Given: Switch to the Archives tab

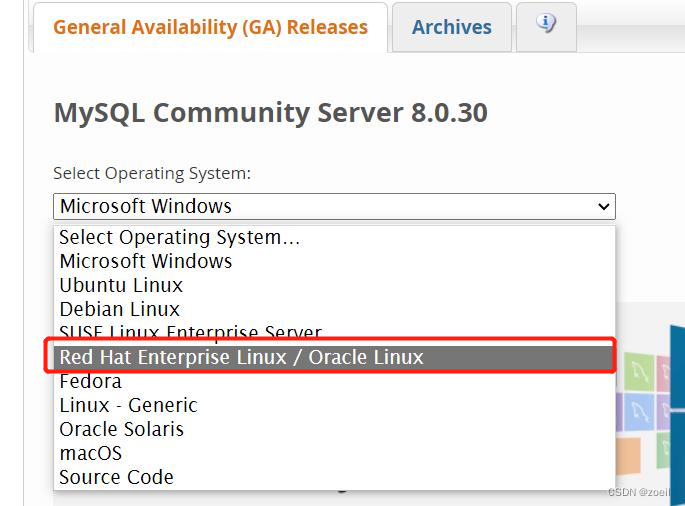Looking at the screenshot, I should 452,27.
